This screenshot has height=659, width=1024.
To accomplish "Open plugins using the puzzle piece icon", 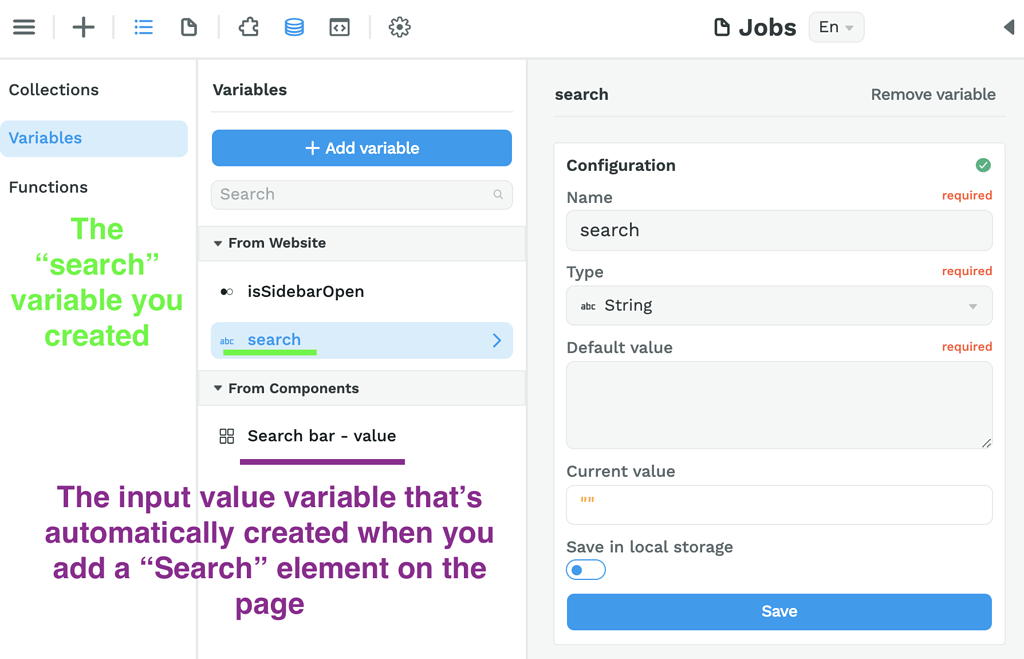I will pos(248,27).
